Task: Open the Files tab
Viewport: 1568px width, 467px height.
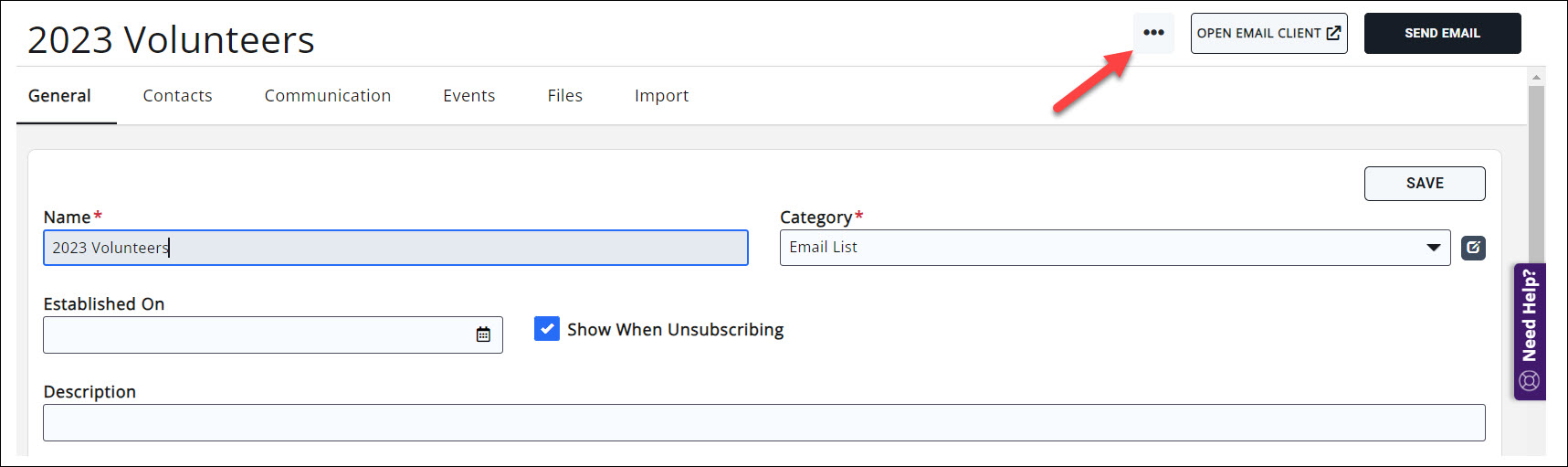Action: tap(564, 96)
